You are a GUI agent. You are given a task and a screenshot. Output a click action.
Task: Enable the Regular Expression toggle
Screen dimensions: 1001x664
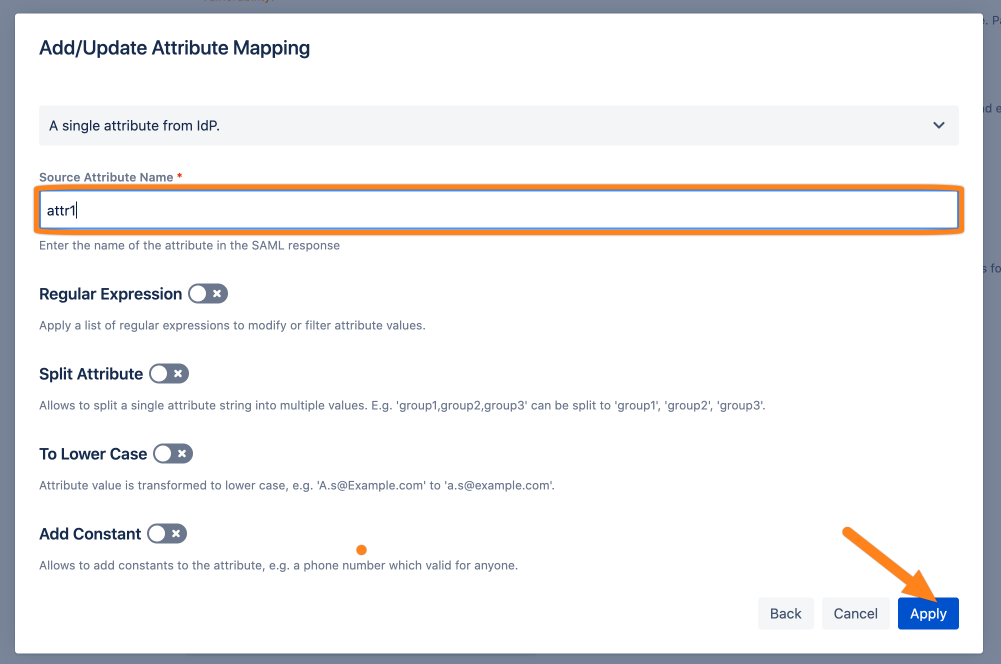point(207,294)
